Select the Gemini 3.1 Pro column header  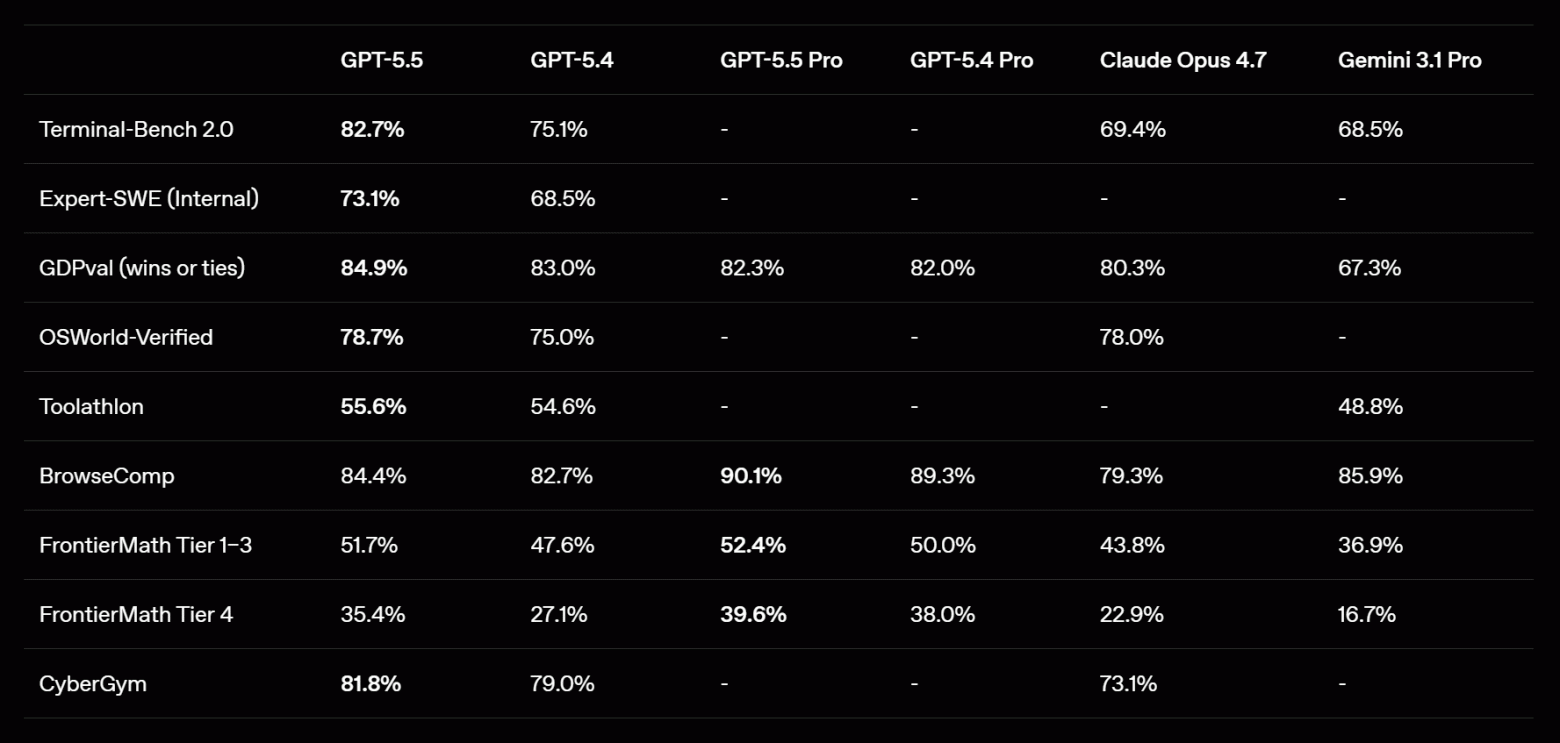pos(1409,60)
